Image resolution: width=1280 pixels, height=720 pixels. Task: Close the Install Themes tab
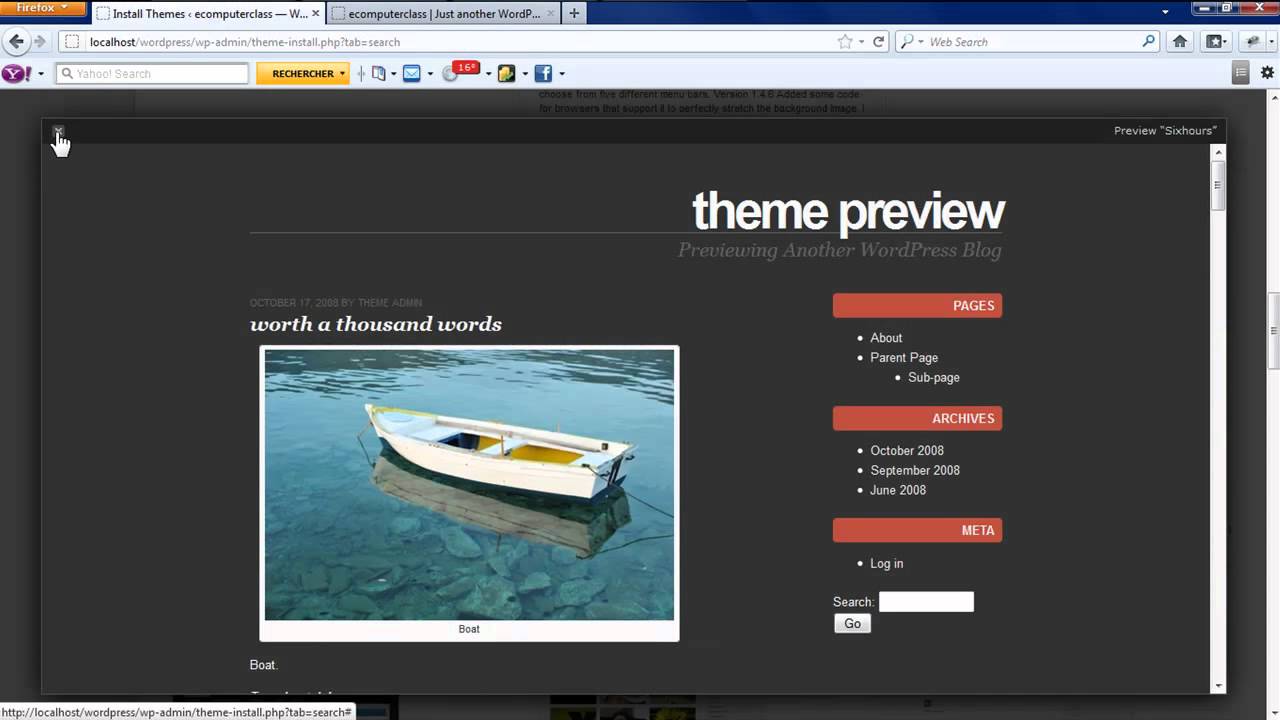[315, 14]
